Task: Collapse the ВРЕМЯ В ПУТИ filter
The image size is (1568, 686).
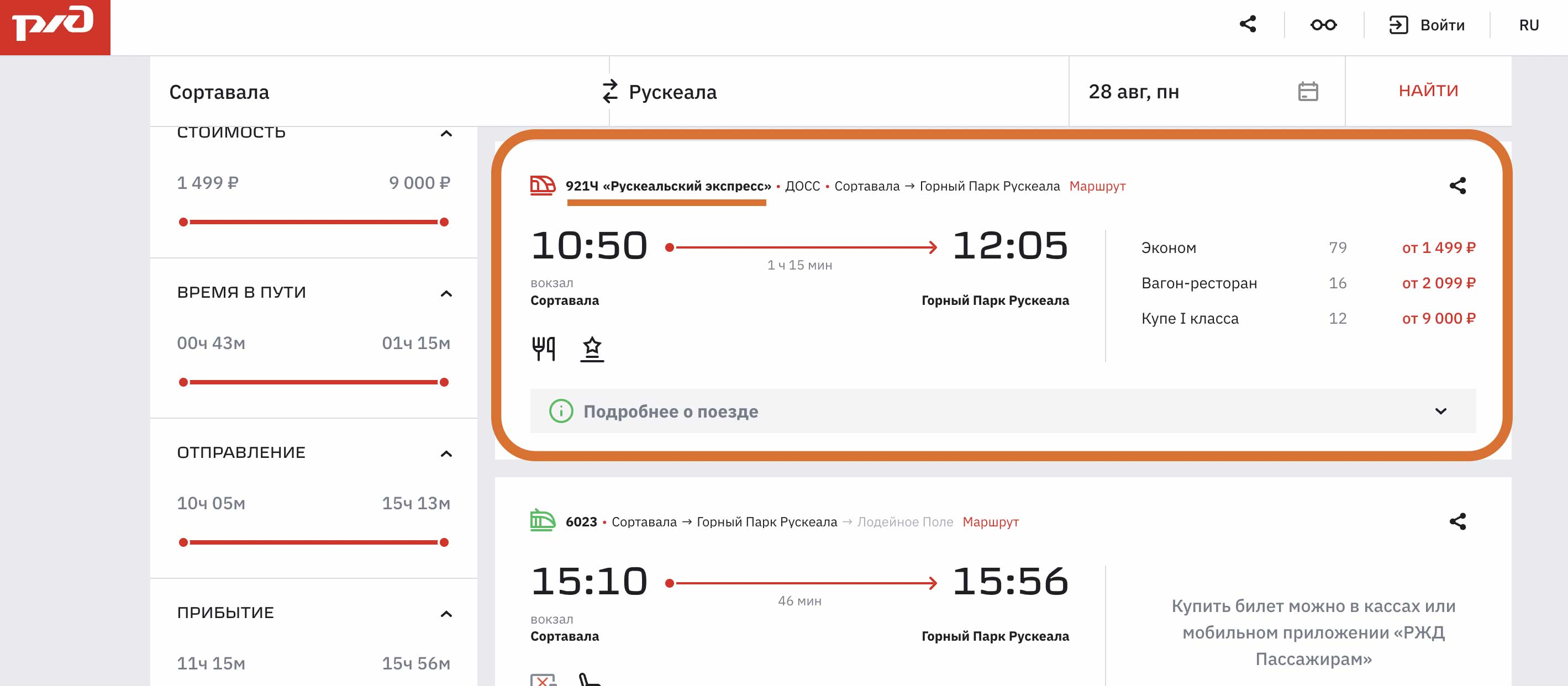Action: tap(446, 293)
